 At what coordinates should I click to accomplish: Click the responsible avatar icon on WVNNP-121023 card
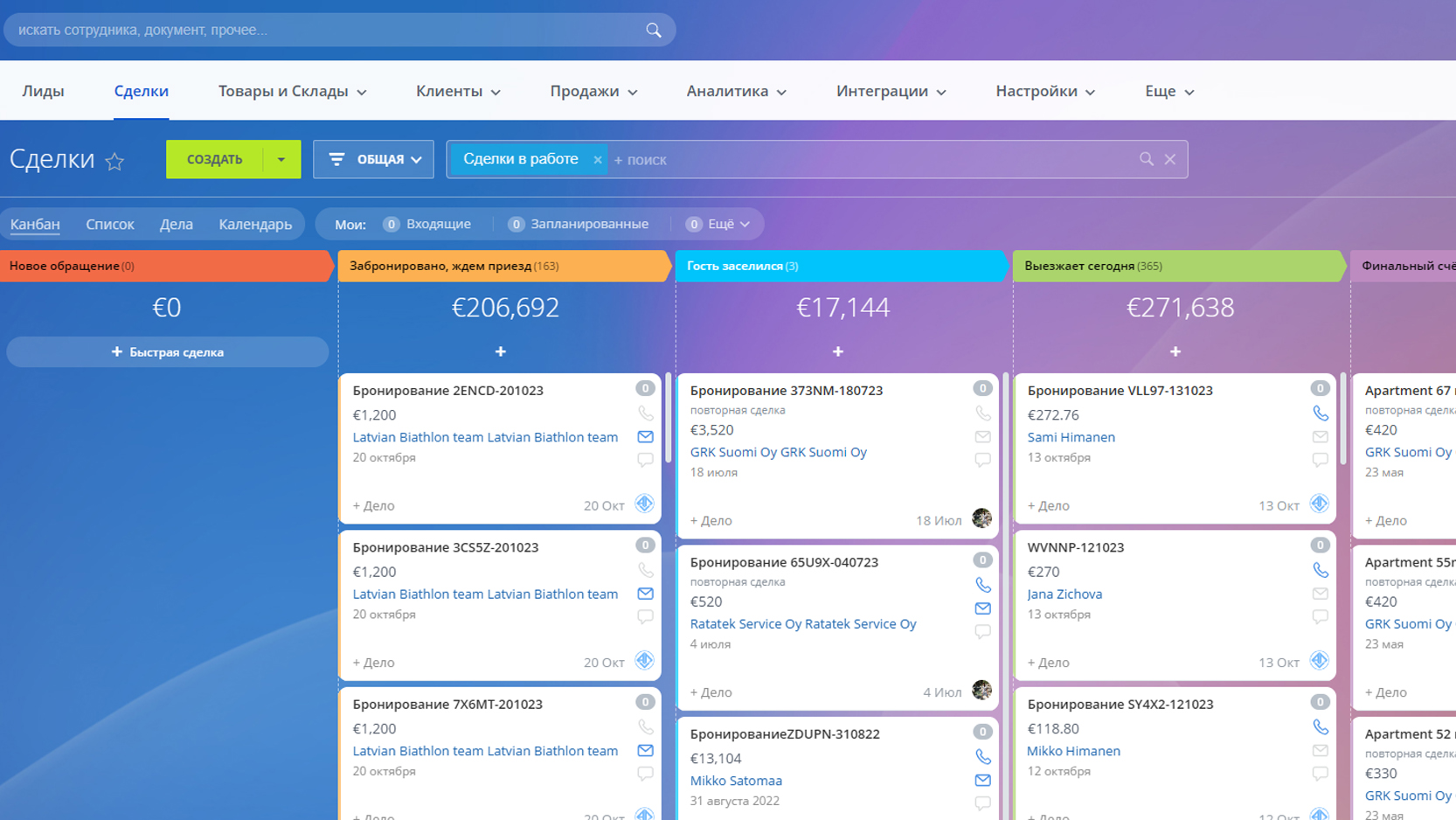click(x=1320, y=661)
